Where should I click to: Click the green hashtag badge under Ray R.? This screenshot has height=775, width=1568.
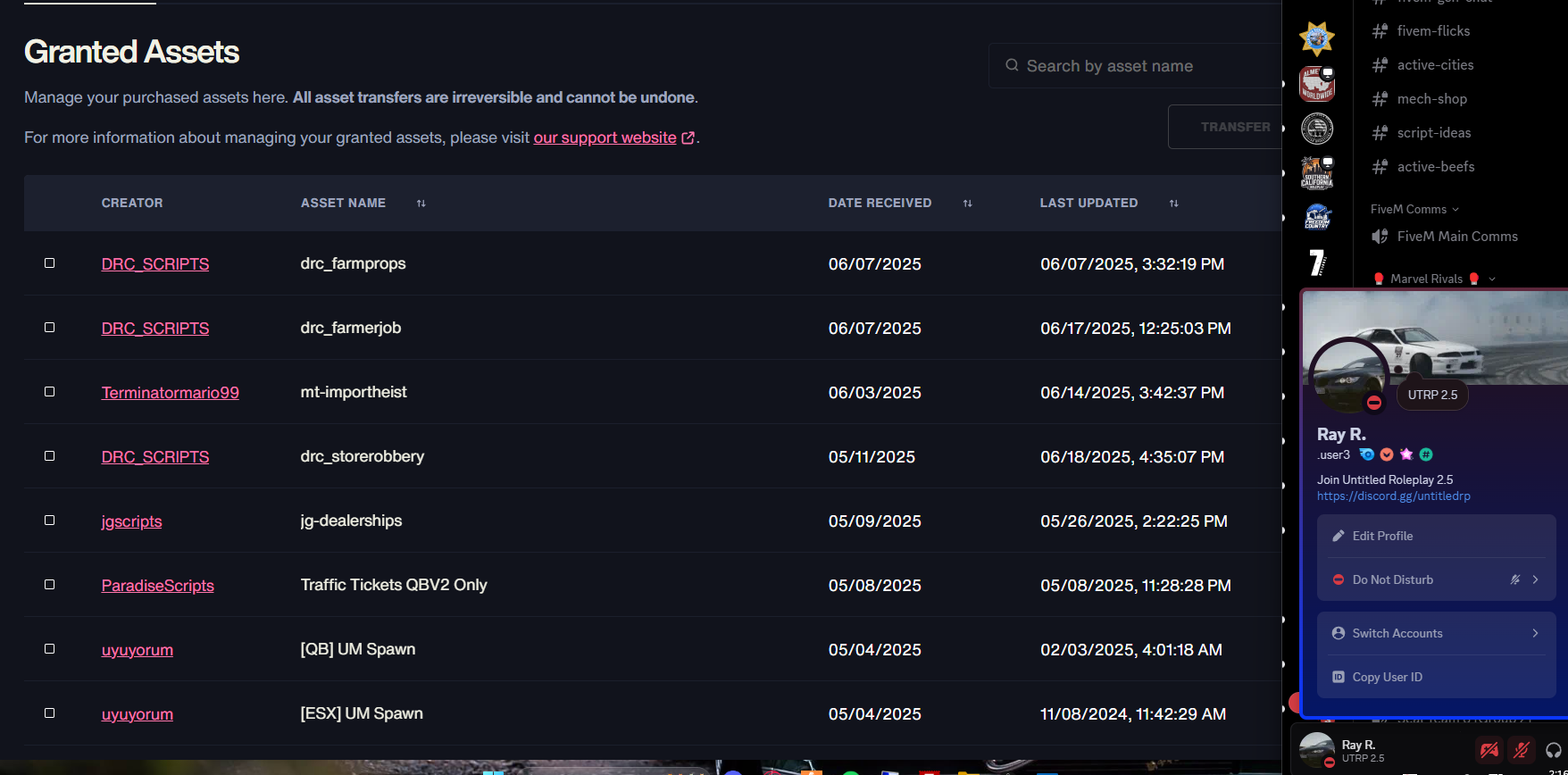1426,454
